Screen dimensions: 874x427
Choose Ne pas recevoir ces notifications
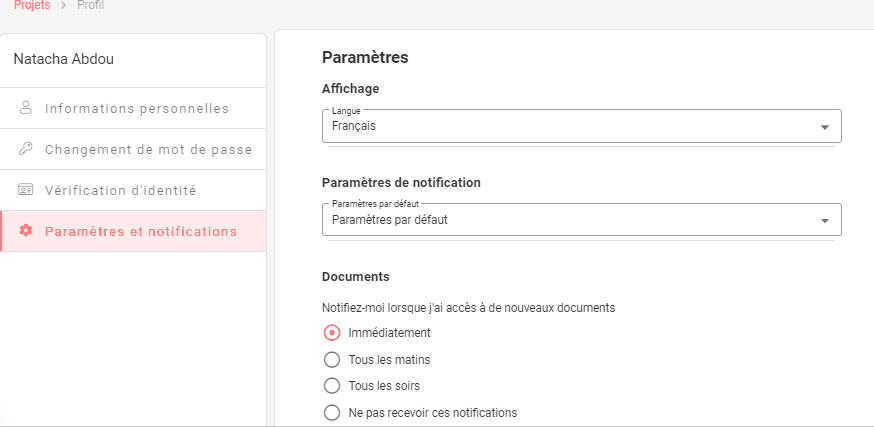[333, 412]
